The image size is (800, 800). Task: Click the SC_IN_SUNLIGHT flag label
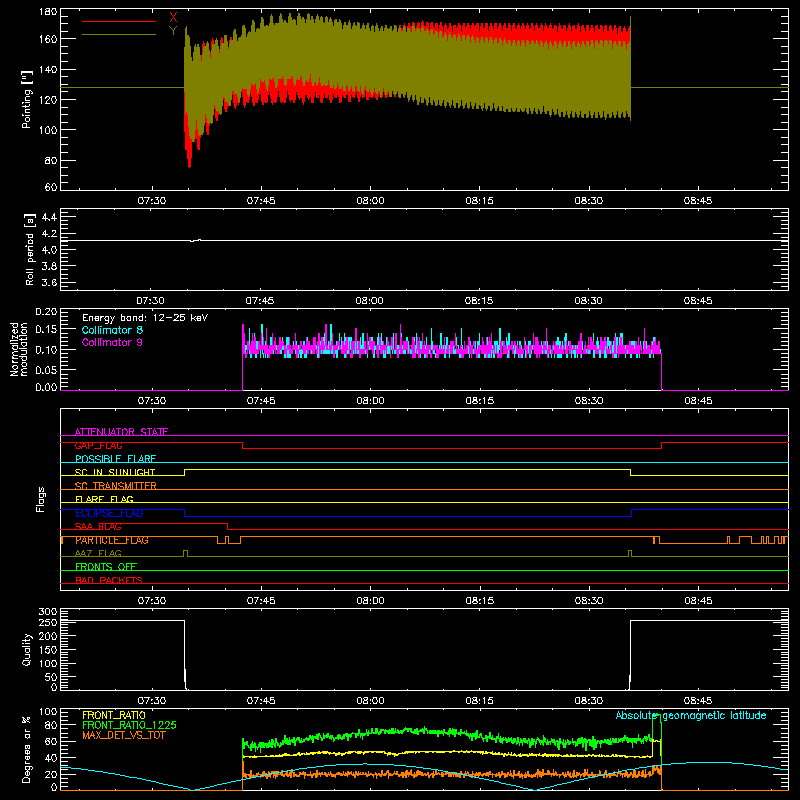coord(115,472)
